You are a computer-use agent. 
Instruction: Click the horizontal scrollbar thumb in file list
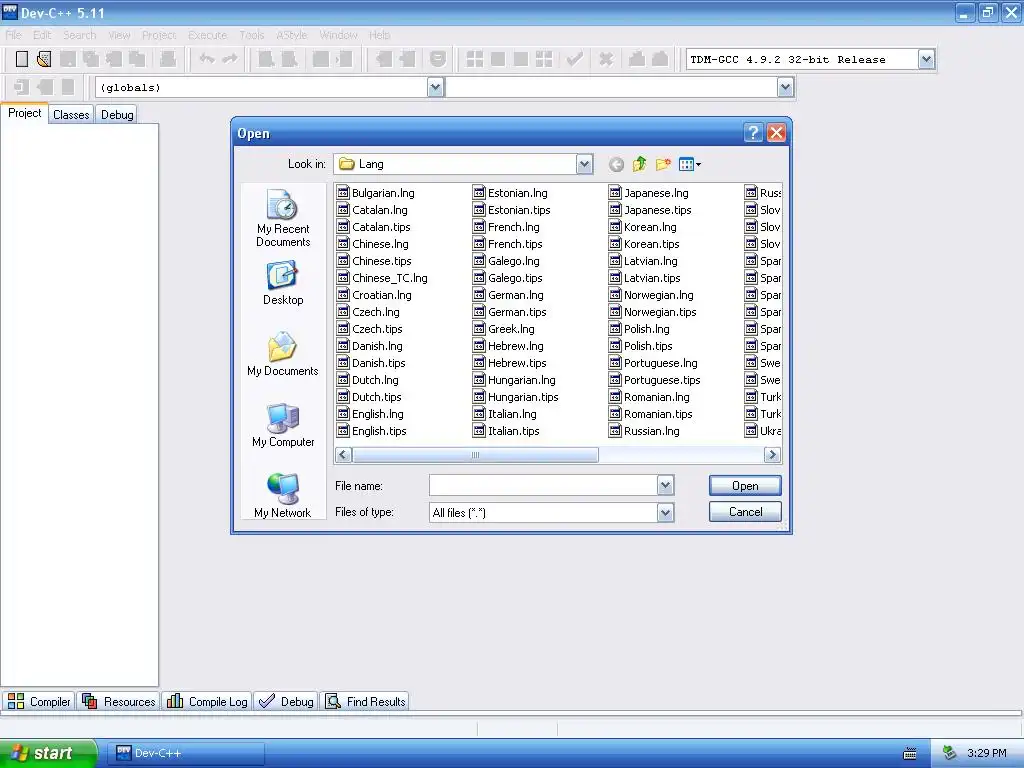pyautogui.click(x=475, y=455)
